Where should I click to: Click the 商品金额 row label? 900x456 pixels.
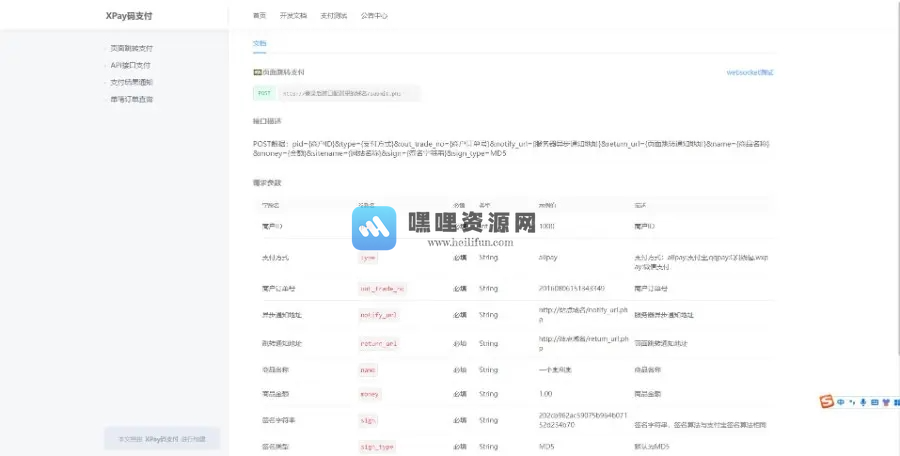coord(276,394)
